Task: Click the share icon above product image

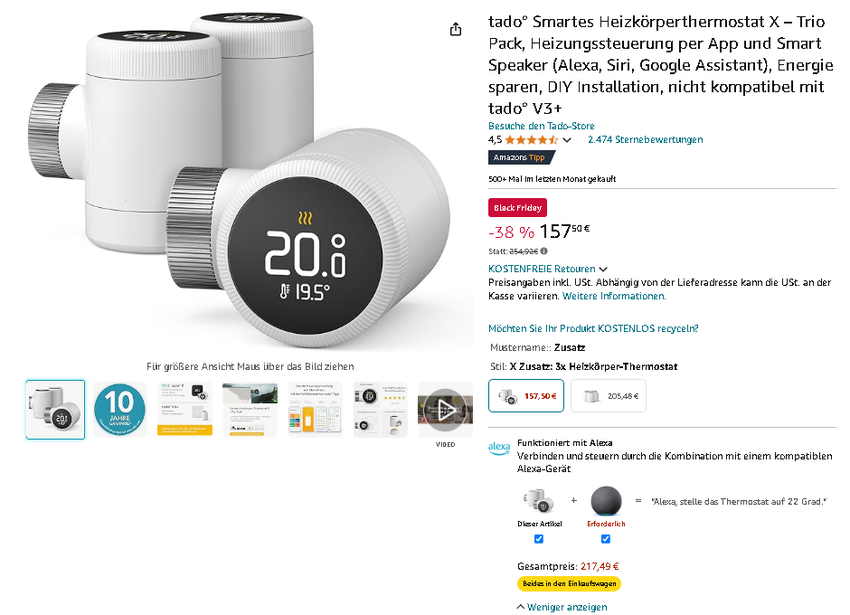Action: click(x=455, y=29)
